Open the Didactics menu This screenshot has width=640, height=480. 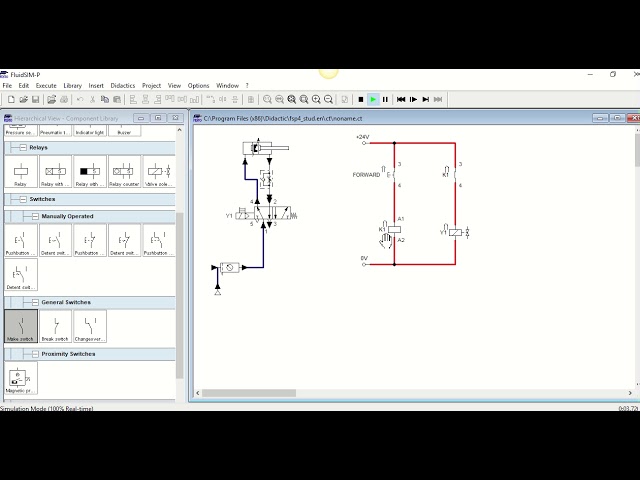pyautogui.click(x=123, y=86)
